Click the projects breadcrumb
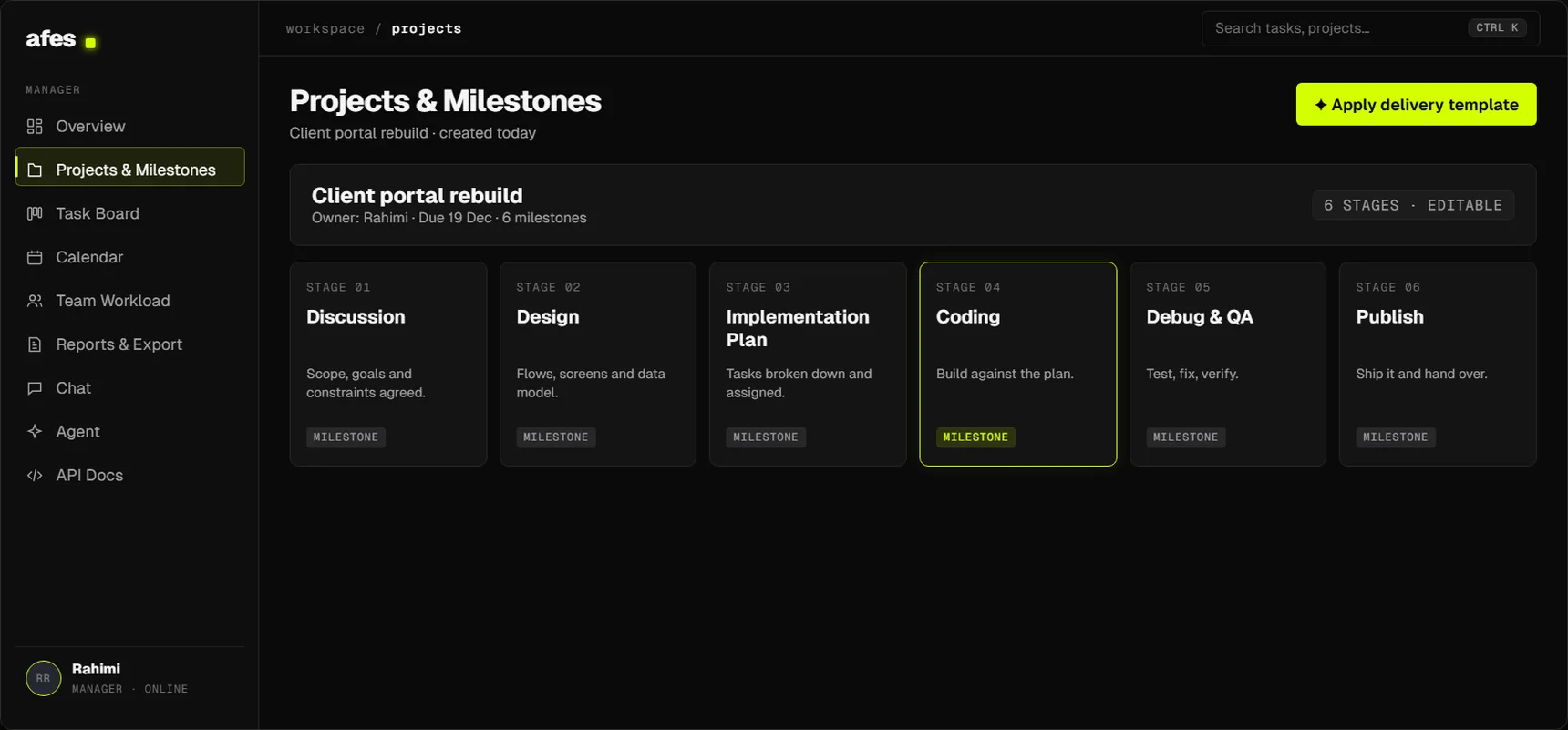Image resolution: width=1568 pixels, height=730 pixels. tap(427, 28)
